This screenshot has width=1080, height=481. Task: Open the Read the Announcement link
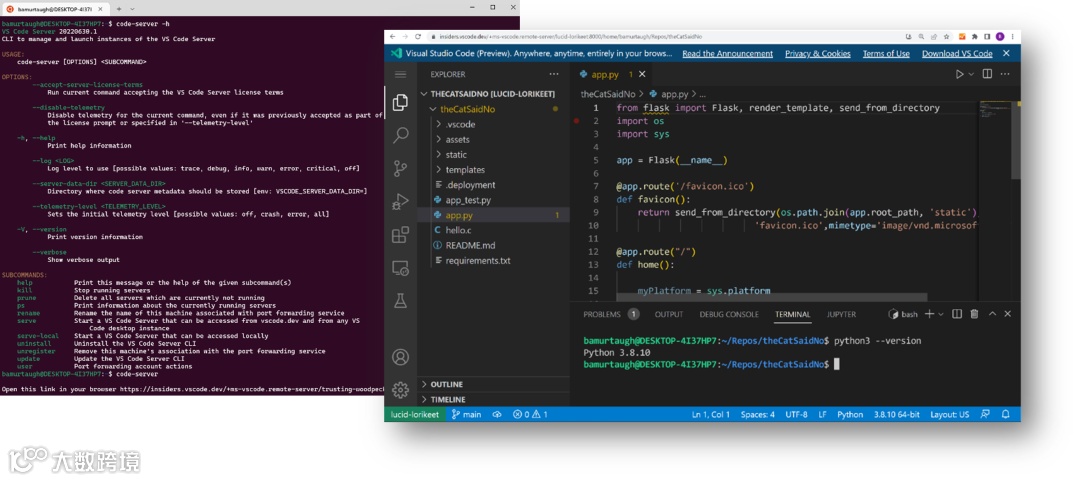pos(727,53)
